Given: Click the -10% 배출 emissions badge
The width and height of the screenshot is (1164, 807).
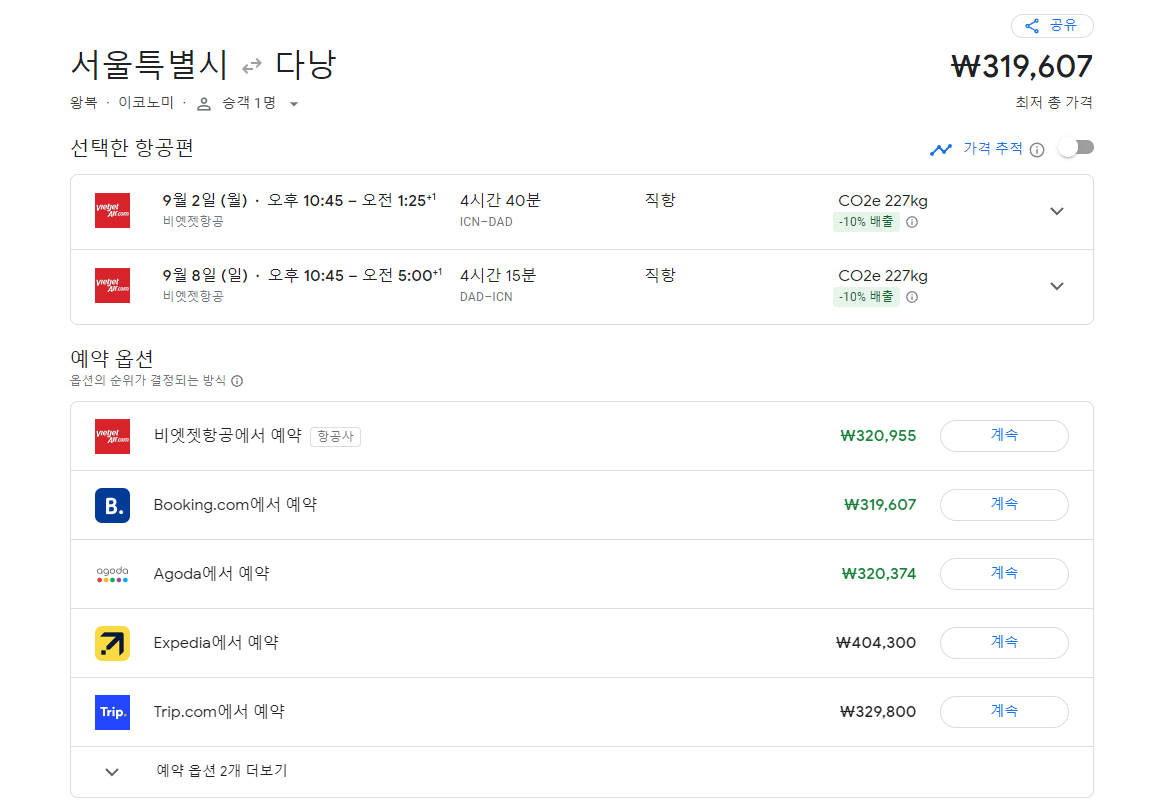Looking at the screenshot, I should [866, 222].
